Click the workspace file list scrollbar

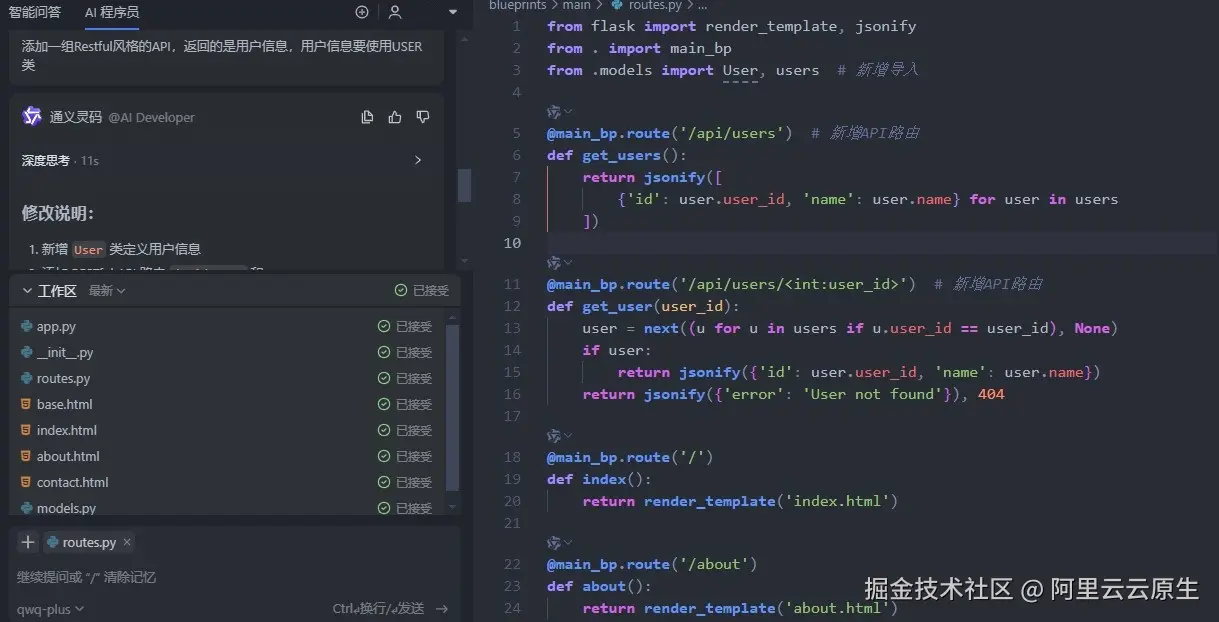point(453,408)
